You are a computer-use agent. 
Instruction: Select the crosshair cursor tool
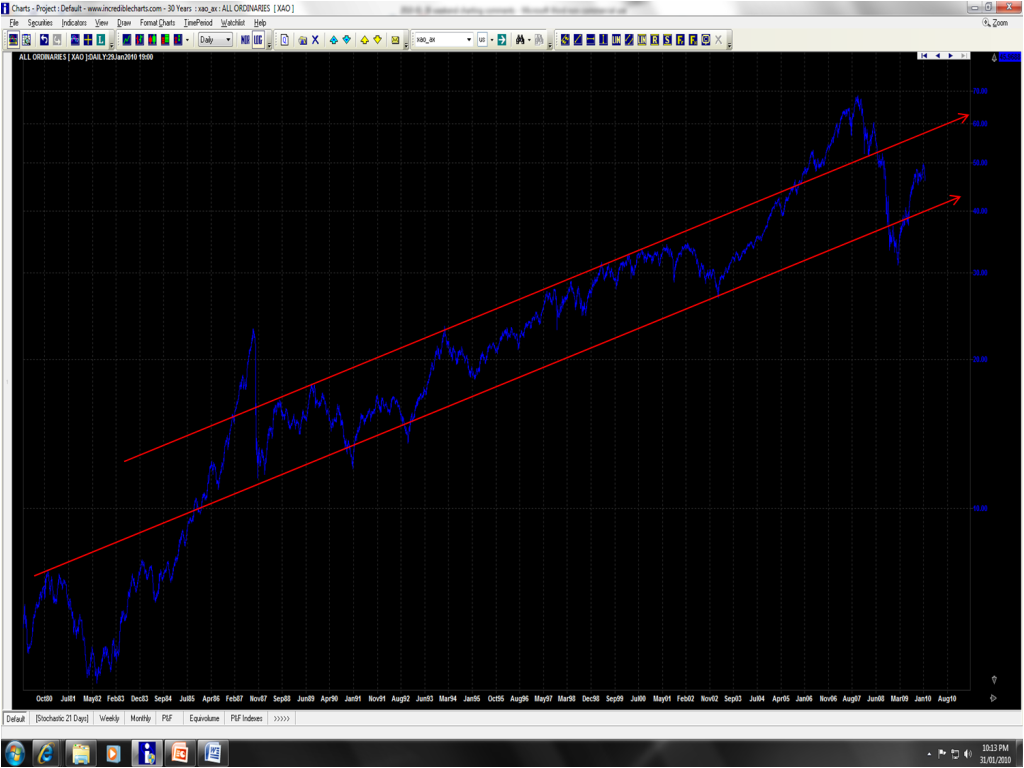pos(88,40)
